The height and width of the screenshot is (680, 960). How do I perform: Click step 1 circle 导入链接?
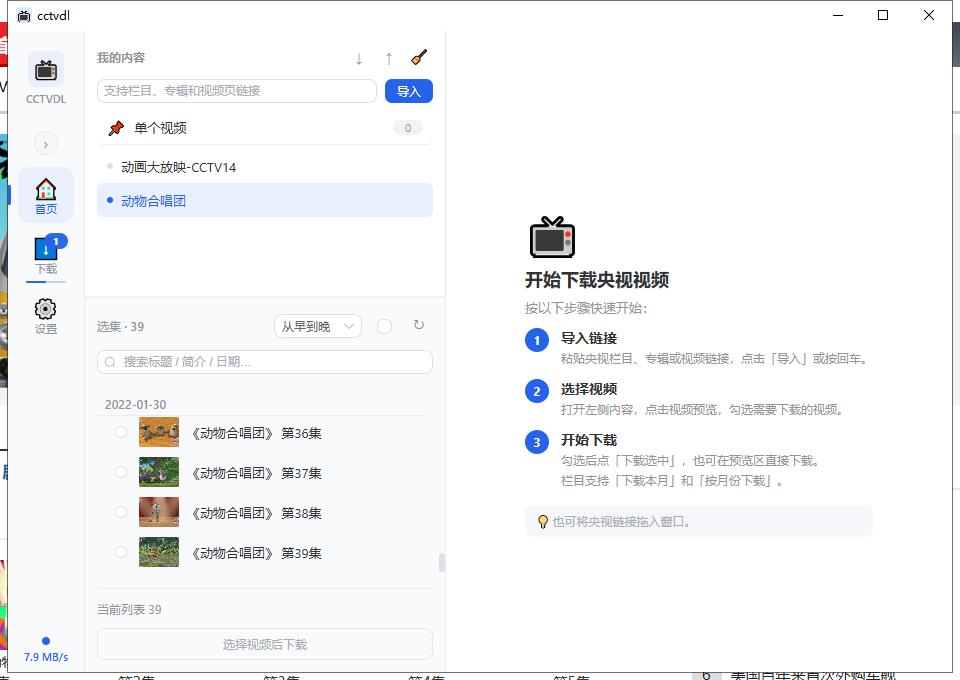pyautogui.click(x=537, y=340)
